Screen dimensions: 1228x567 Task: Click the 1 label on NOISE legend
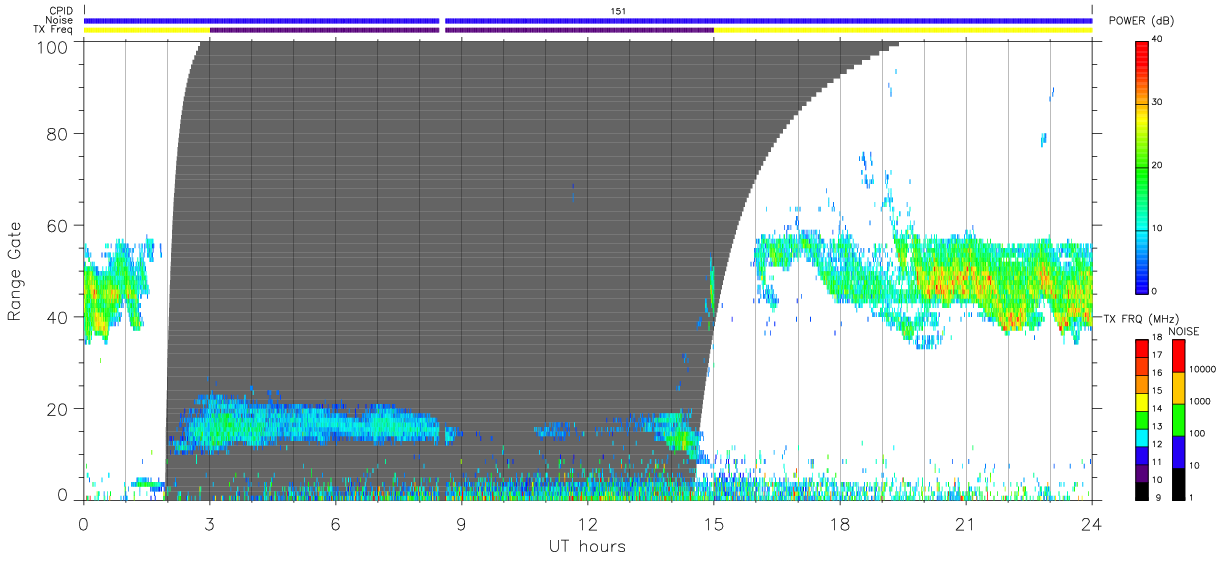(x=1189, y=497)
